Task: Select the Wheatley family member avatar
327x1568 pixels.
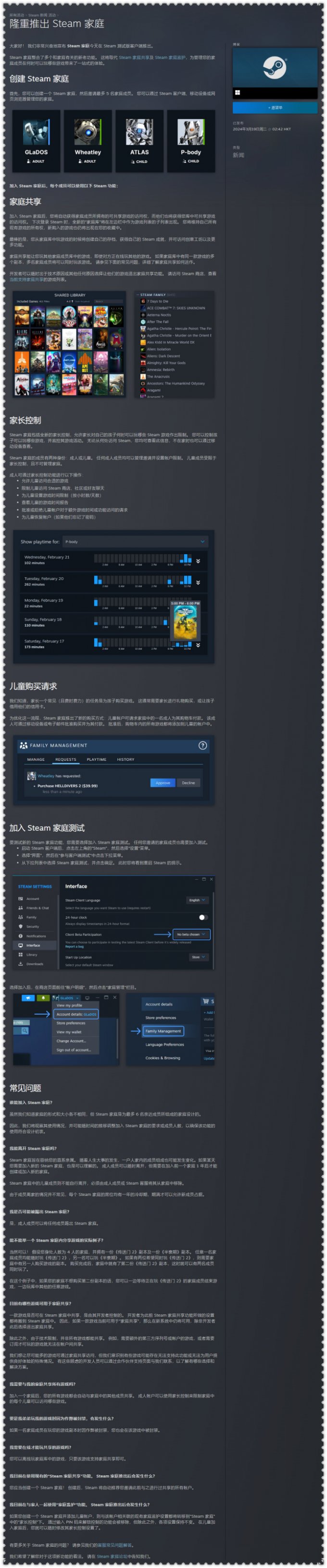Action: point(88,132)
